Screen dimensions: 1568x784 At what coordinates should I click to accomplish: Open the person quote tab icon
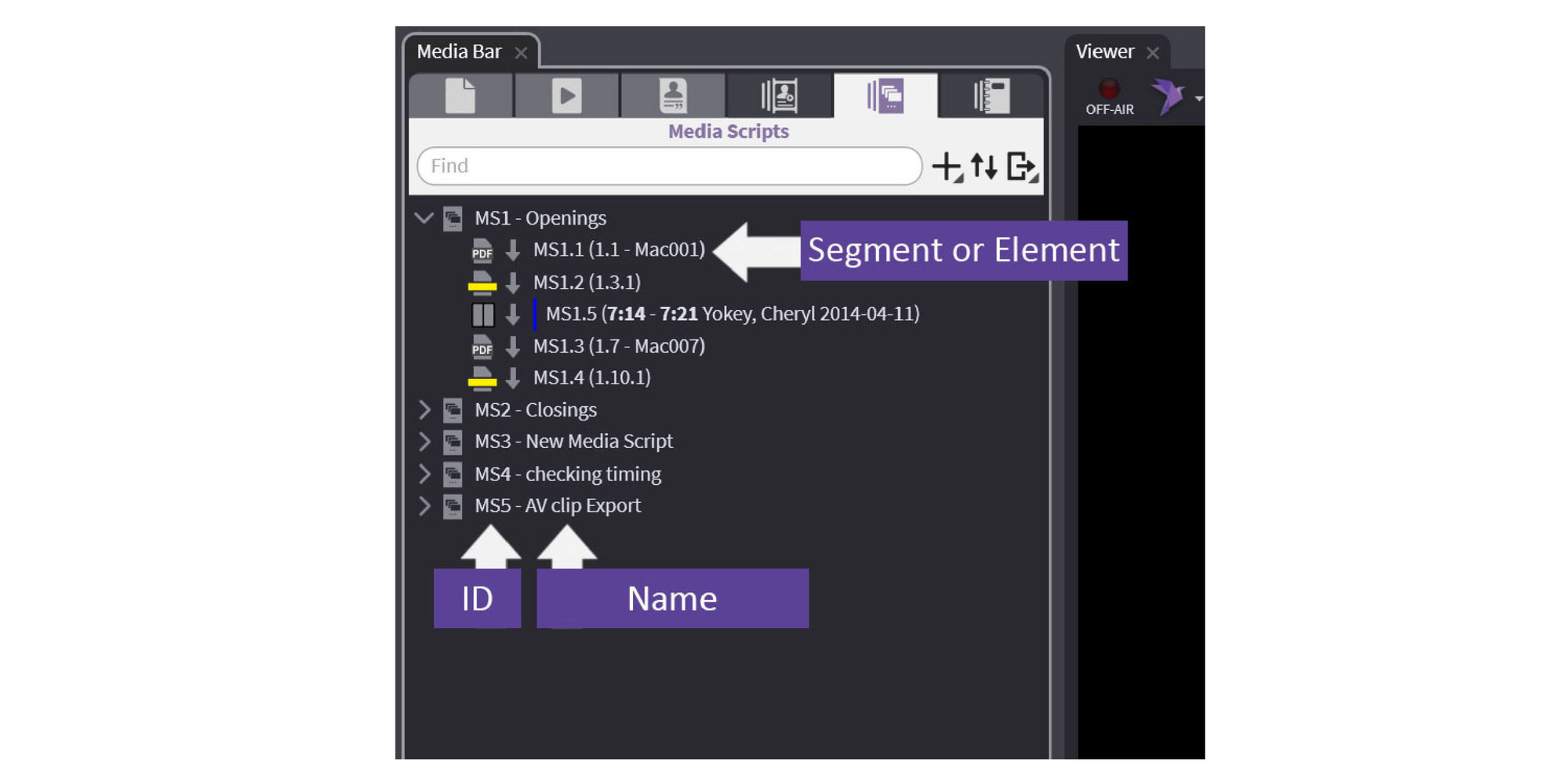click(x=672, y=96)
